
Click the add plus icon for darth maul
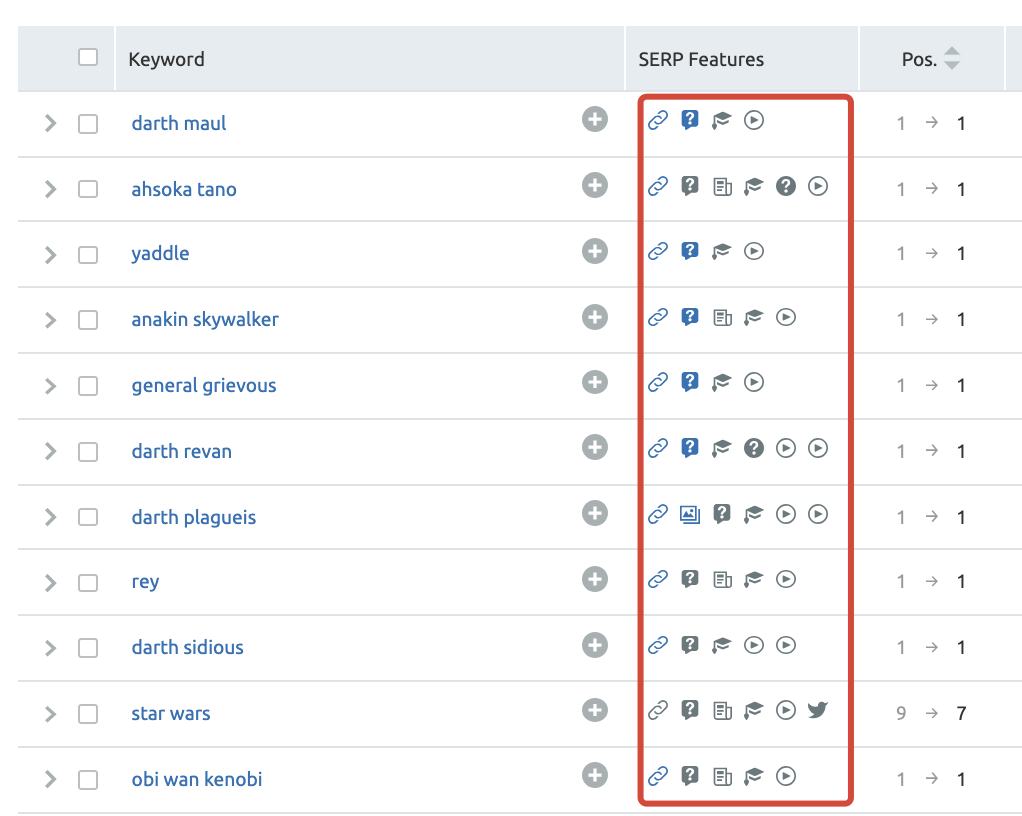(x=594, y=119)
